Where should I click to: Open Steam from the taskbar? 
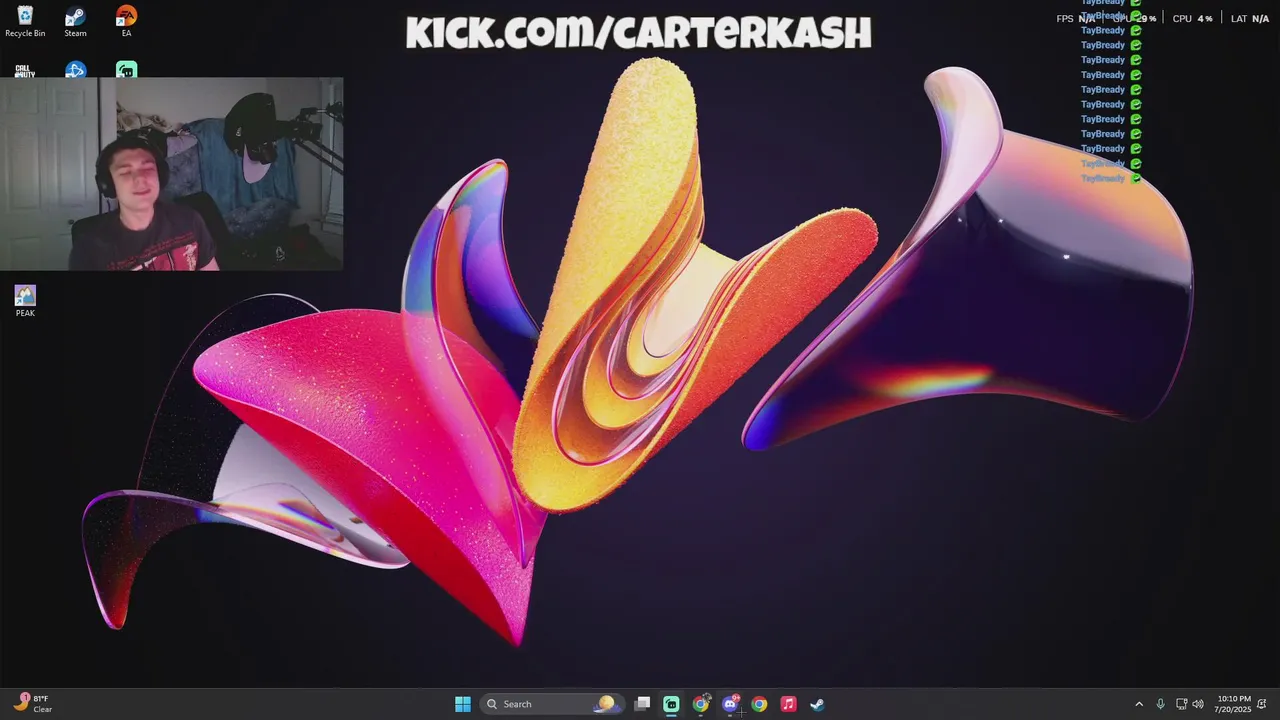click(x=817, y=704)
